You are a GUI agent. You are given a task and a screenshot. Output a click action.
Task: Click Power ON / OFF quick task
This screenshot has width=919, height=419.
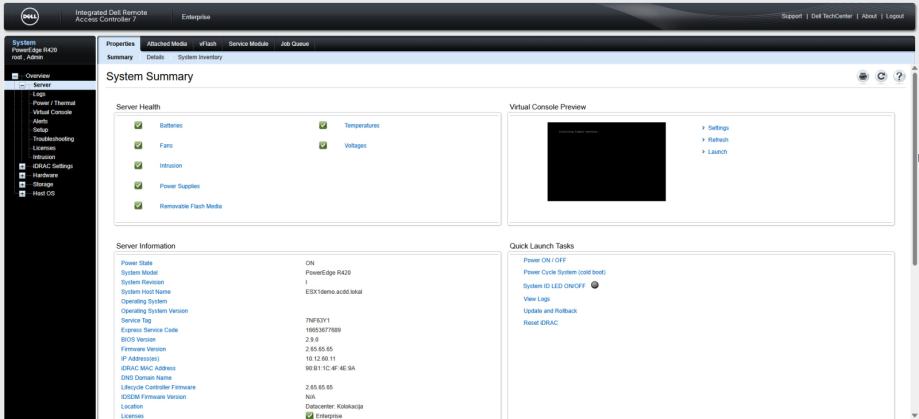pos(544,260)
